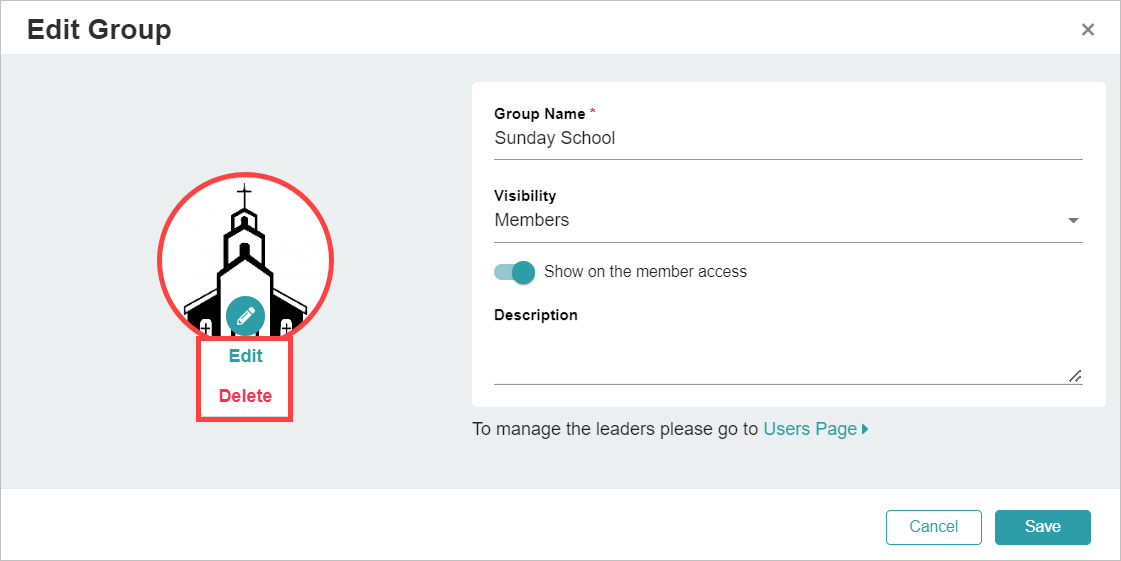Viewport: 1121px width, 561px height.
Task: Cancel editing the group
Action: [934, 527]
